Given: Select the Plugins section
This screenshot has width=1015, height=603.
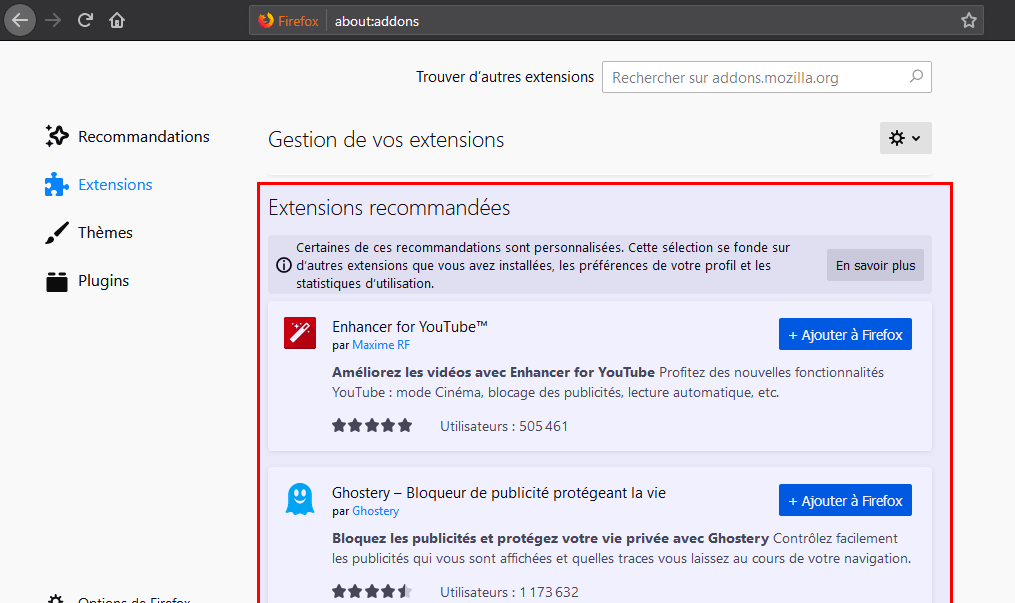Looking at the screenshot, I should pos(103,281).
